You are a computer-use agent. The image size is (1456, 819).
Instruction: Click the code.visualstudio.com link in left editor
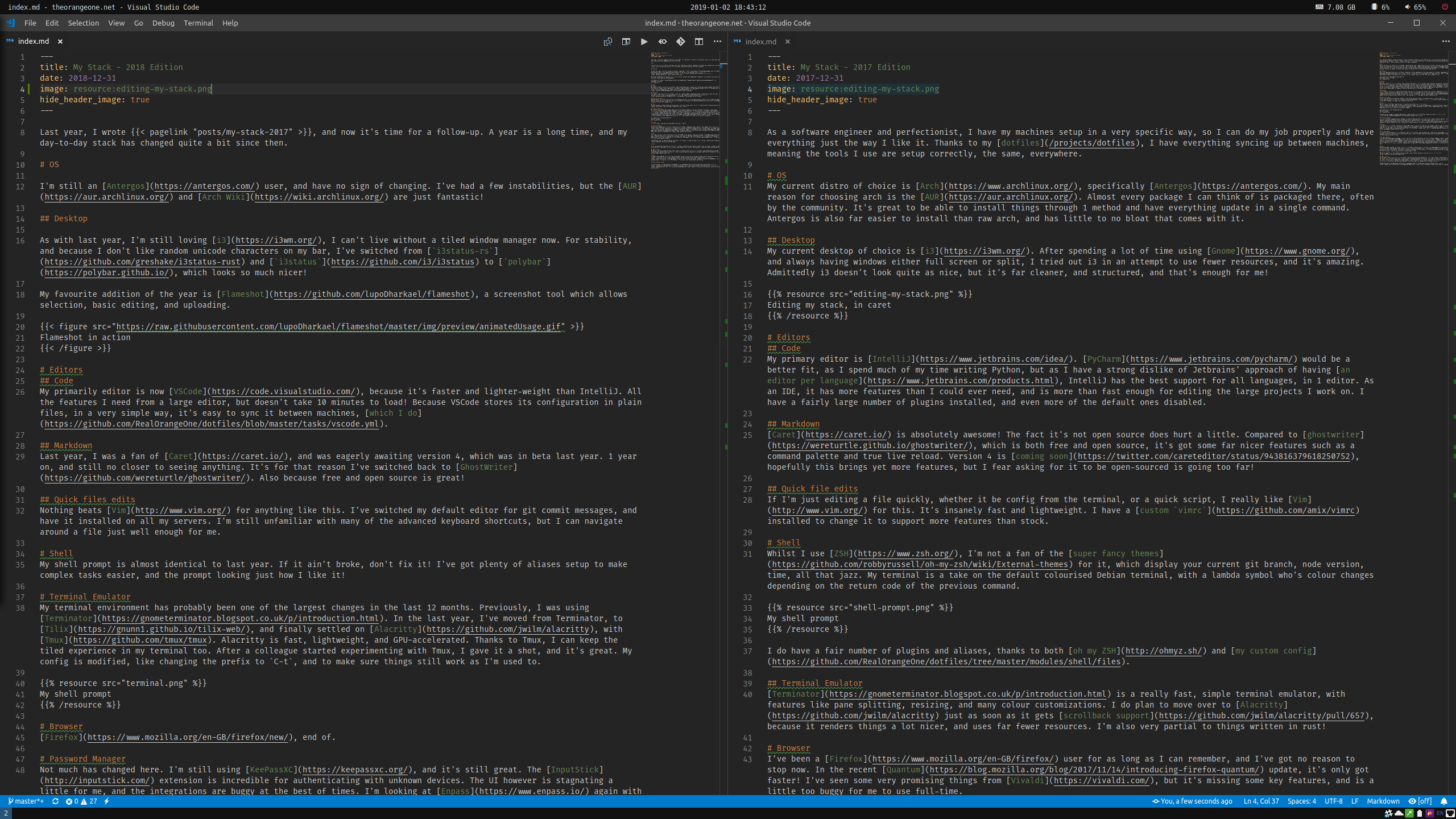click(x=283, y=391)
